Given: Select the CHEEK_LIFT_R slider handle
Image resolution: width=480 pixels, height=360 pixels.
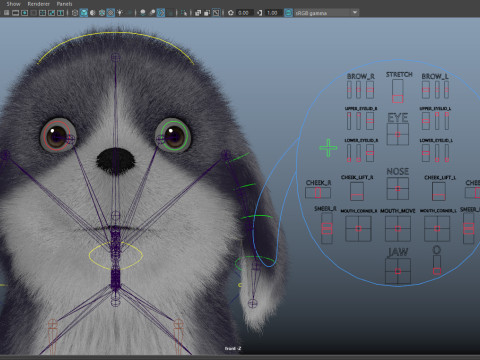Looking at the screenshot, I should [357, 197].
